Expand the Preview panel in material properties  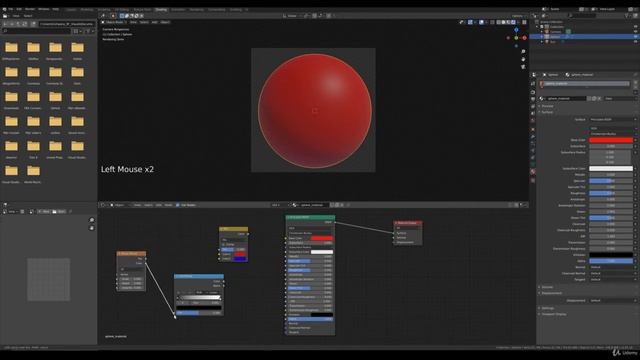point(547,106)
